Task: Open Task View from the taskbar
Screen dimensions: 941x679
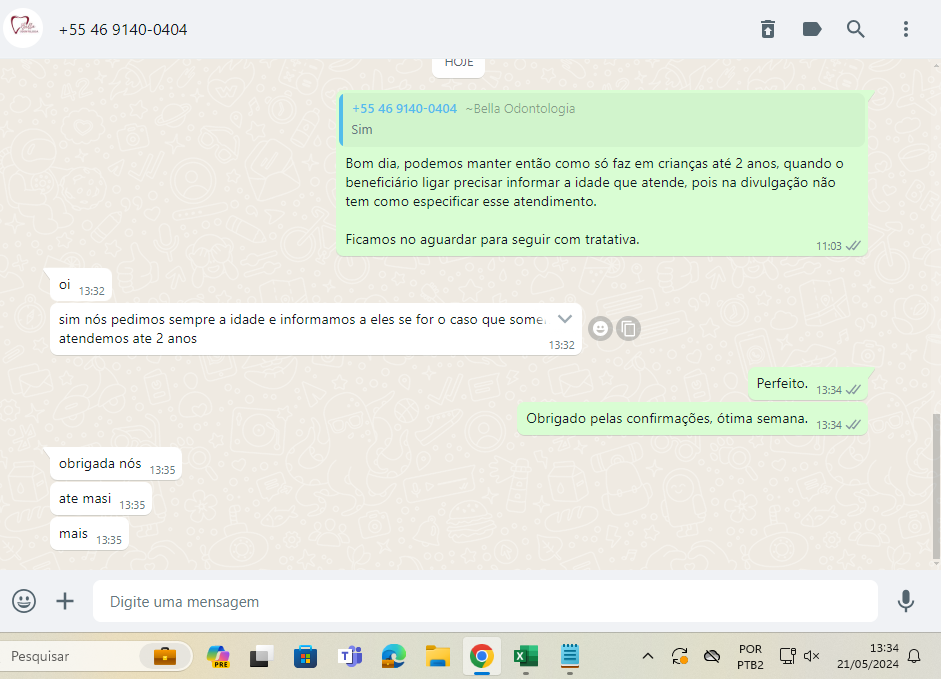Action: point(262,656)
